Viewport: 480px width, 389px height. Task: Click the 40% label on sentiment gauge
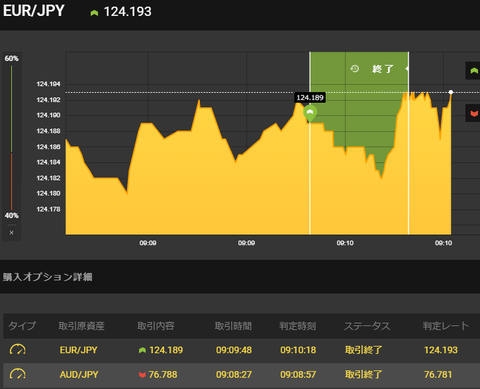(11, 215)
